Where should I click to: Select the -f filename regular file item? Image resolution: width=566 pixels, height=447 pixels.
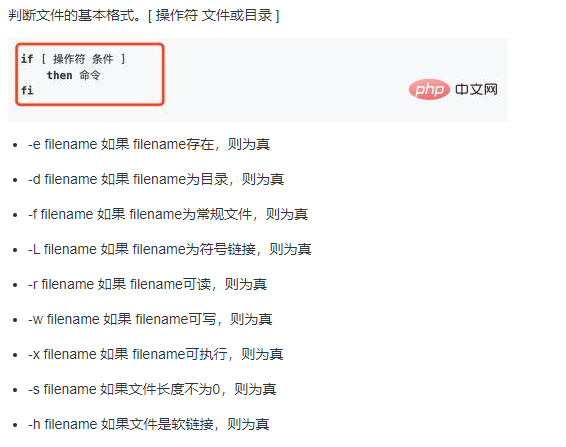pos(168,214)
